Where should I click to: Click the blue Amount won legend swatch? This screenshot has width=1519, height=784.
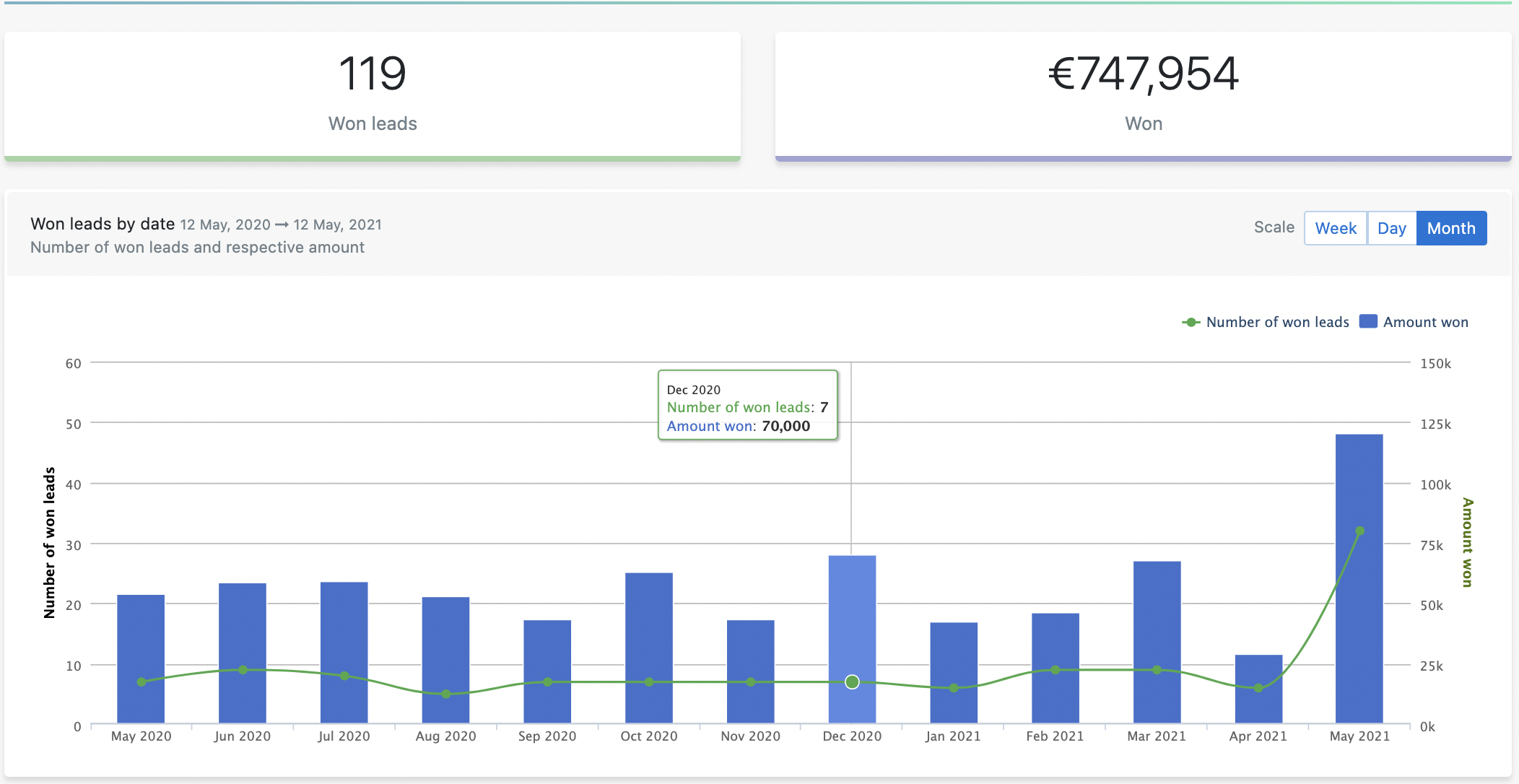pos(1367,321)
